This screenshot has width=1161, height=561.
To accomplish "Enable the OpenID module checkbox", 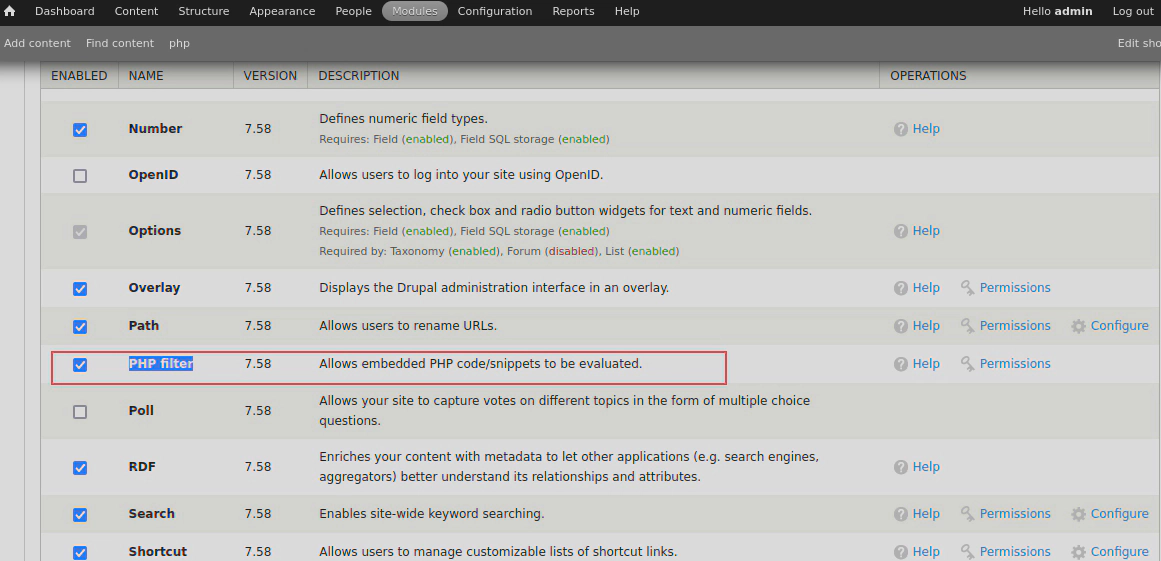I will coord(80,176).
